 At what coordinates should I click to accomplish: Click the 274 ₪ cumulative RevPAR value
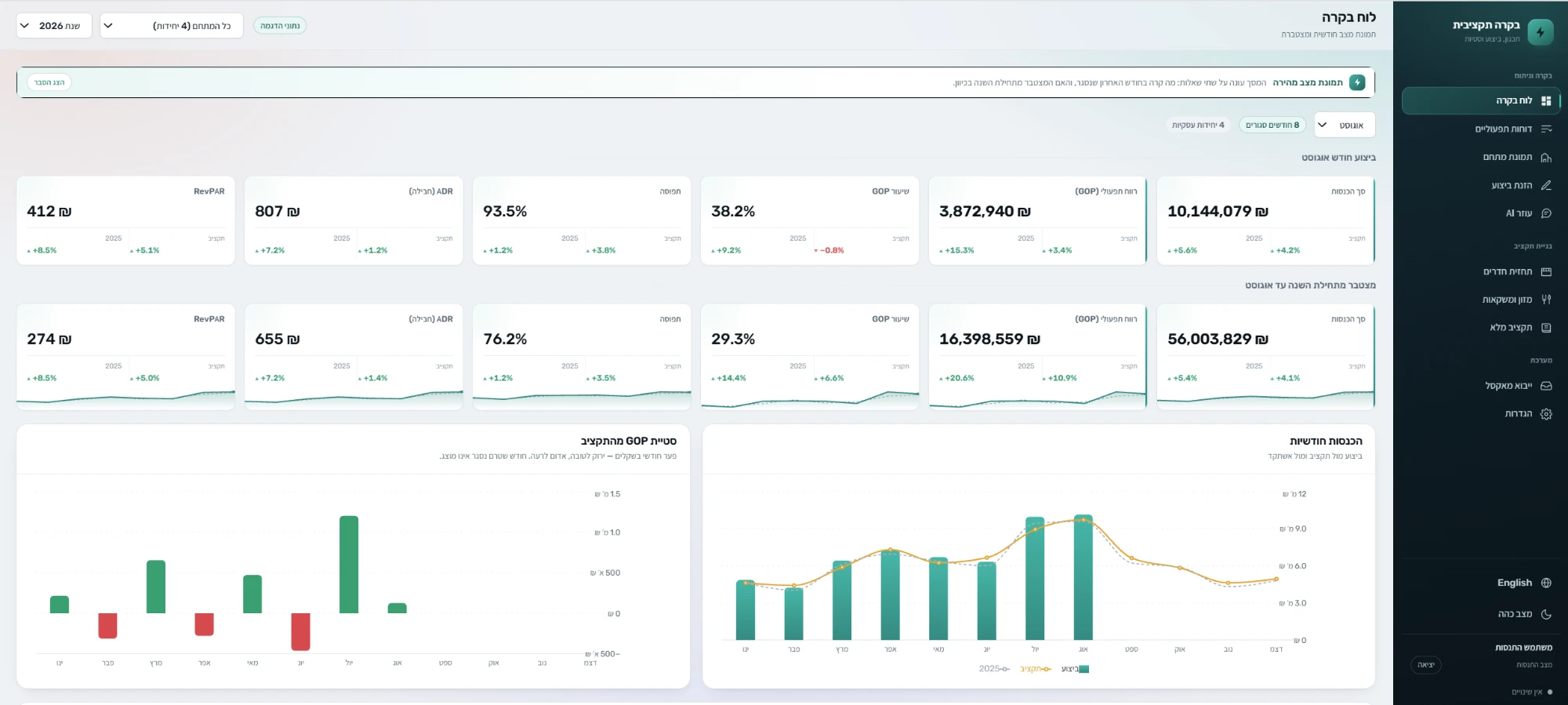49,340
